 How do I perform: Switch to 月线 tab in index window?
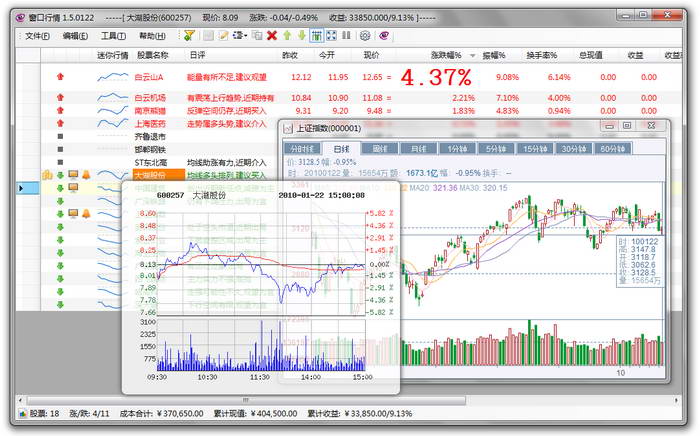[x=418, y=149]
